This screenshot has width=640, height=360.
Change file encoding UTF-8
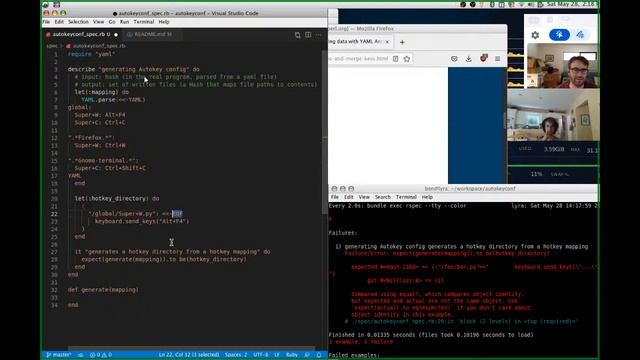coord(261,355)
